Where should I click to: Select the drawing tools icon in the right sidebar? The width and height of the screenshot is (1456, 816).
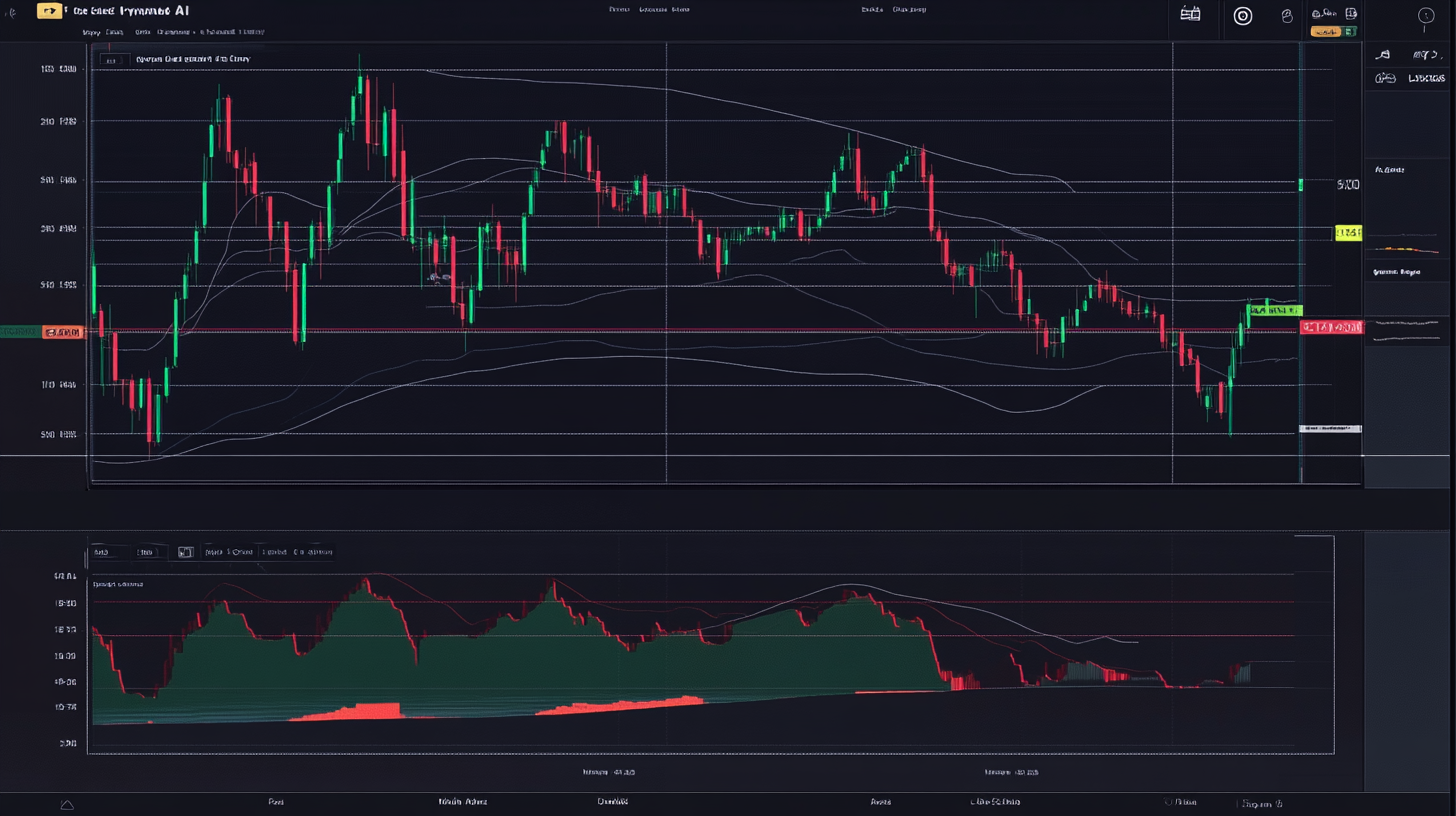[x=1383, y=55]
